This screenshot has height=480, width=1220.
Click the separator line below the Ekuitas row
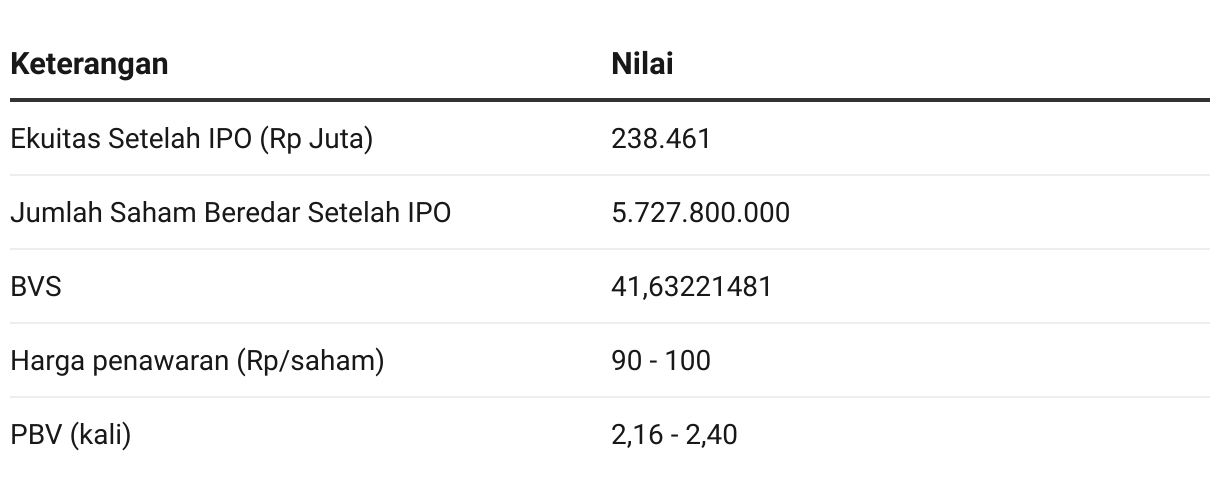point(610,175)
